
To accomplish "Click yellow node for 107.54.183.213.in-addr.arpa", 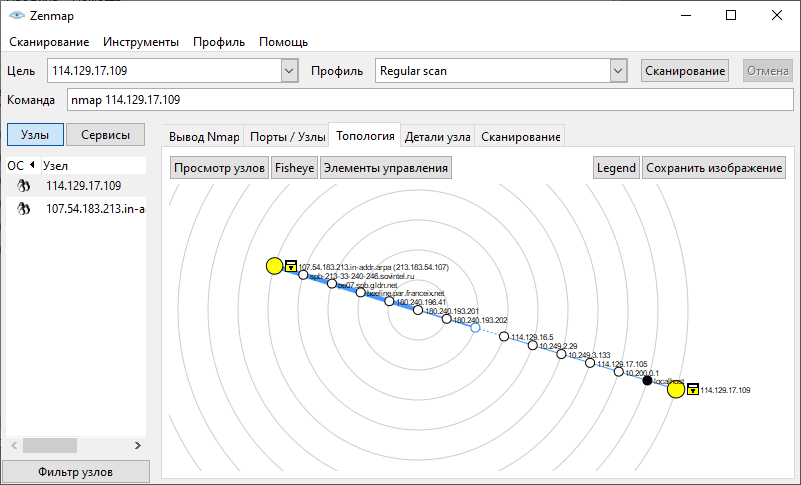I will click(x=274, y=266).
